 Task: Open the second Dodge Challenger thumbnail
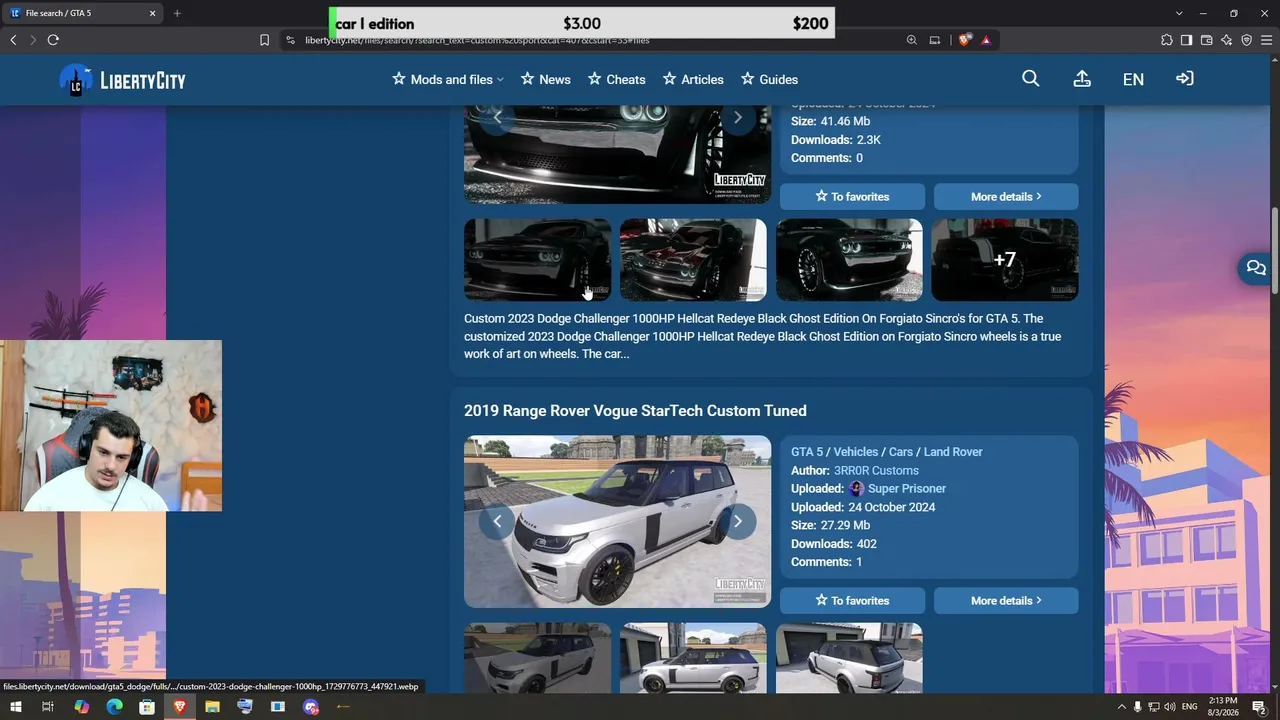(x=693, y=260)
